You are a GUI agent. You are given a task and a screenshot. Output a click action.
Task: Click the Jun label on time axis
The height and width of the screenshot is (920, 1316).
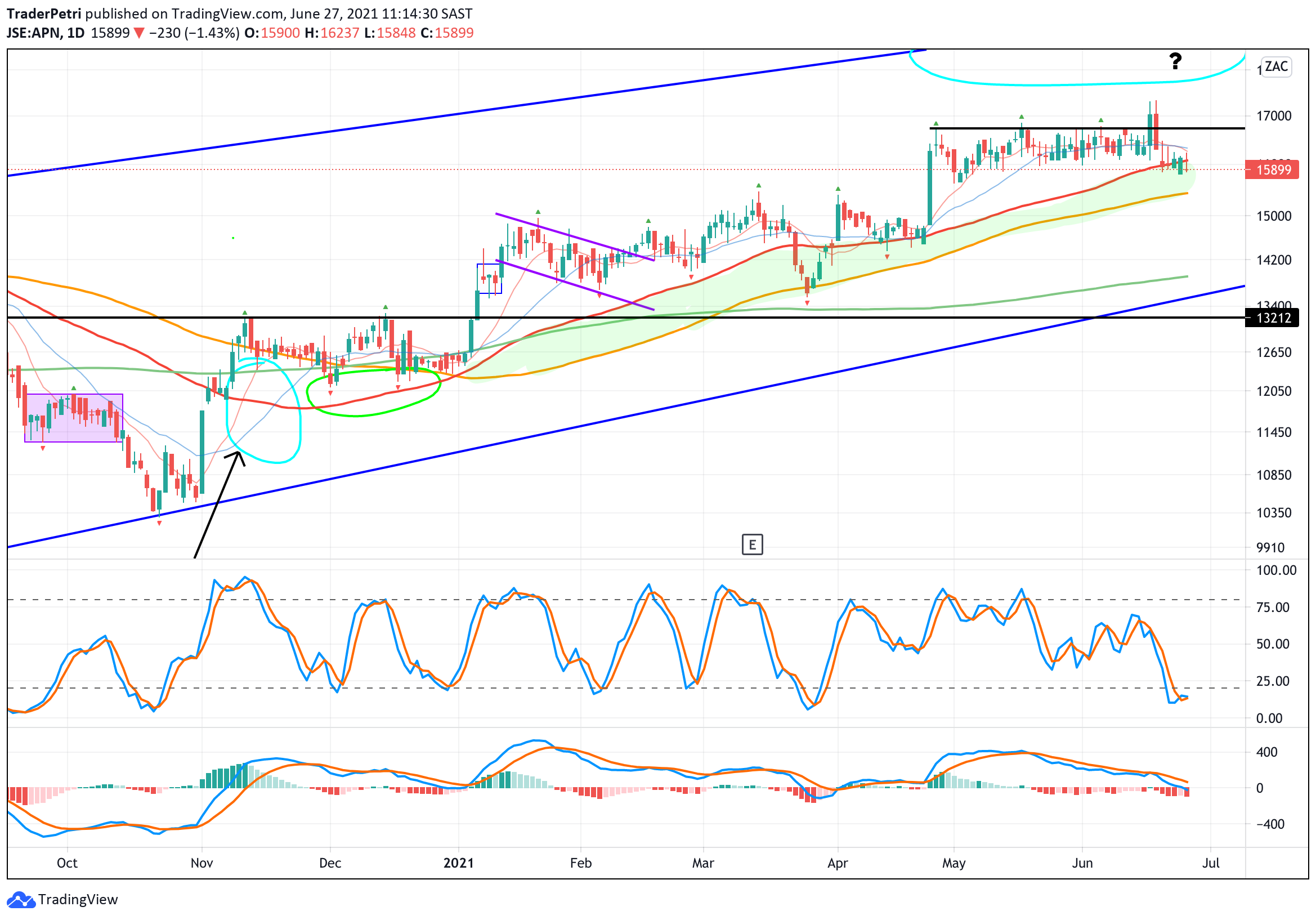1082,863
